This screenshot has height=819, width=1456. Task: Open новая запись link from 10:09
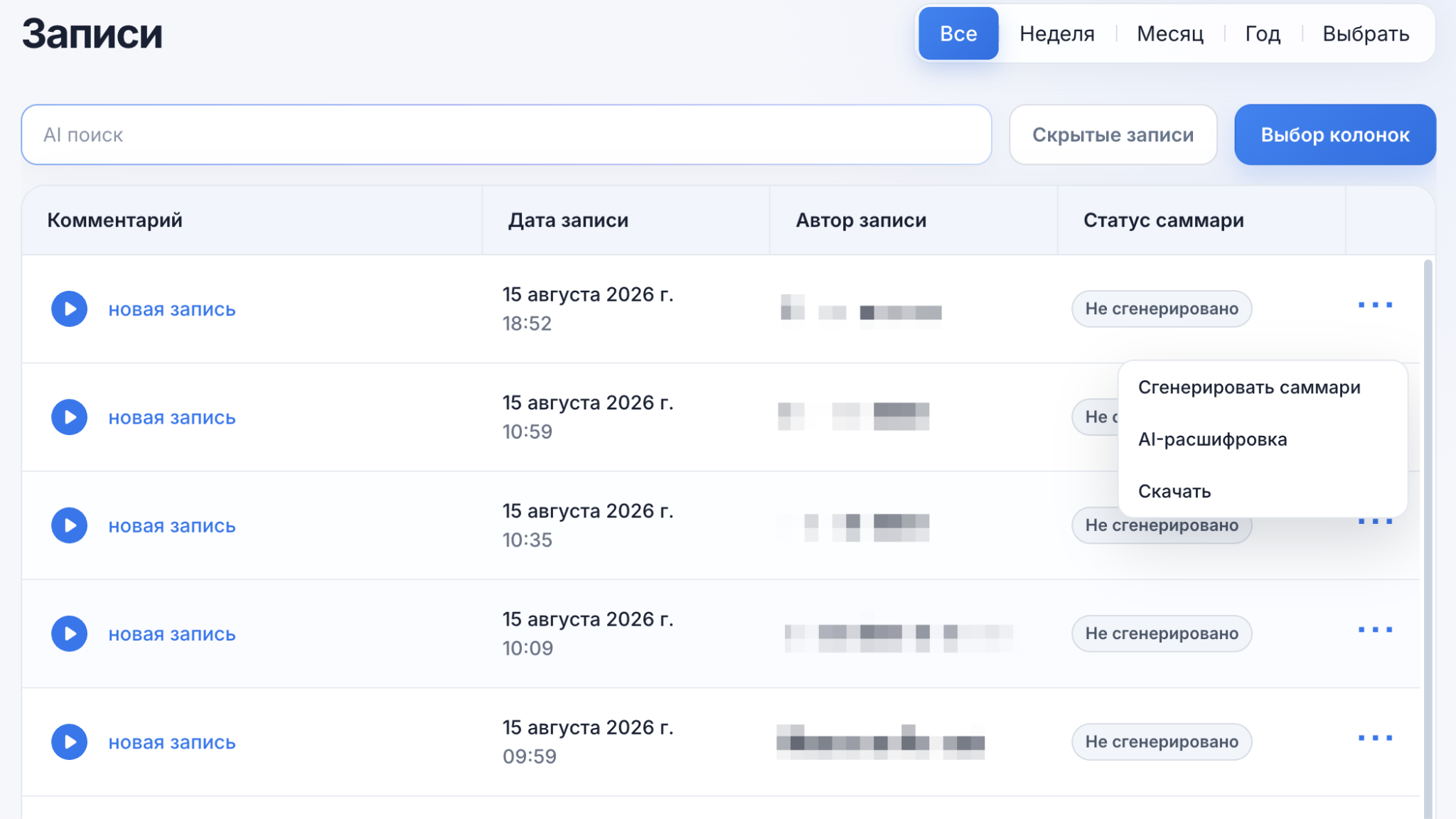[172, 634]
